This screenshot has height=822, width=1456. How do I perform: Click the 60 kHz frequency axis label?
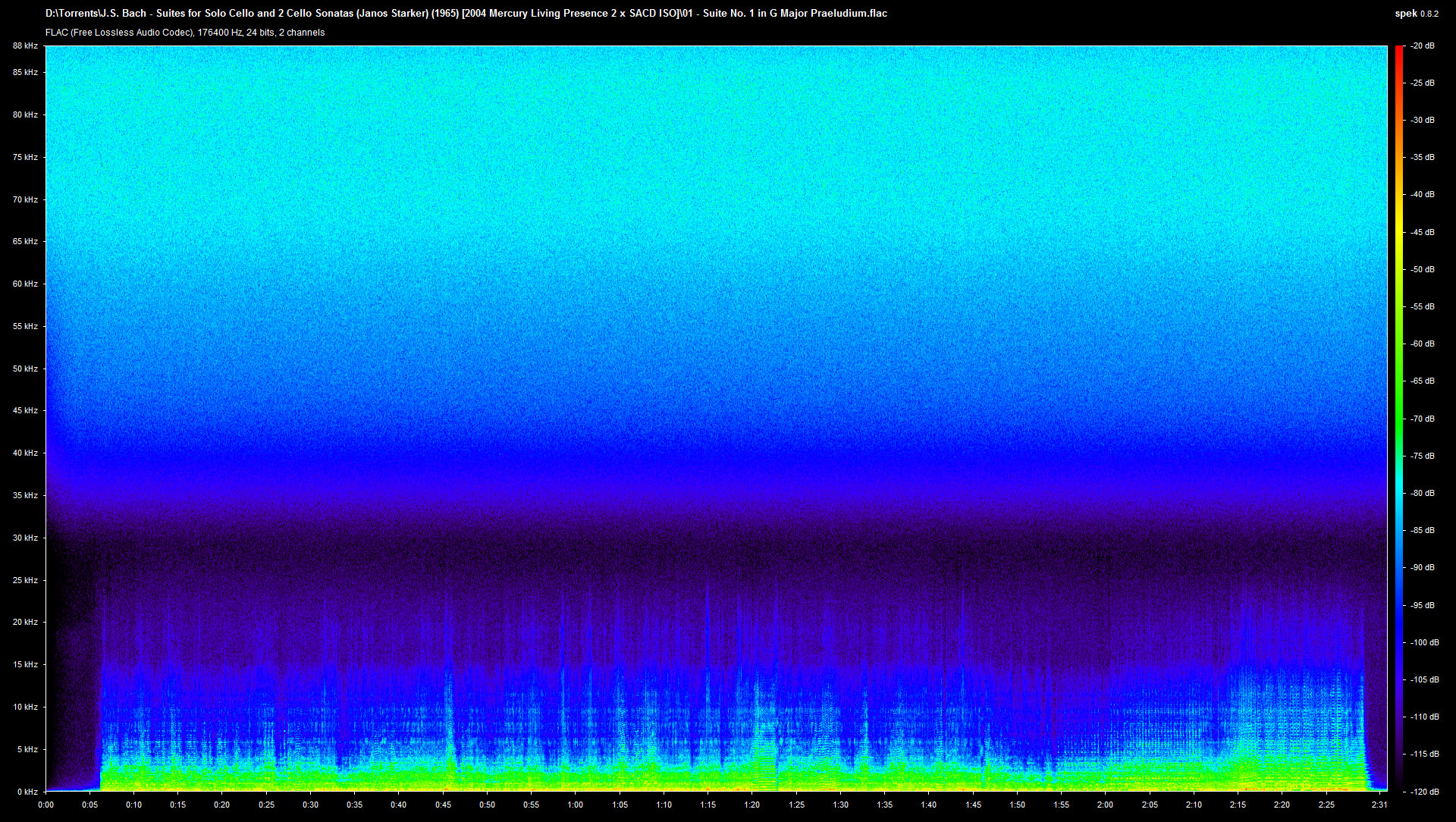(x=25, y=284)
